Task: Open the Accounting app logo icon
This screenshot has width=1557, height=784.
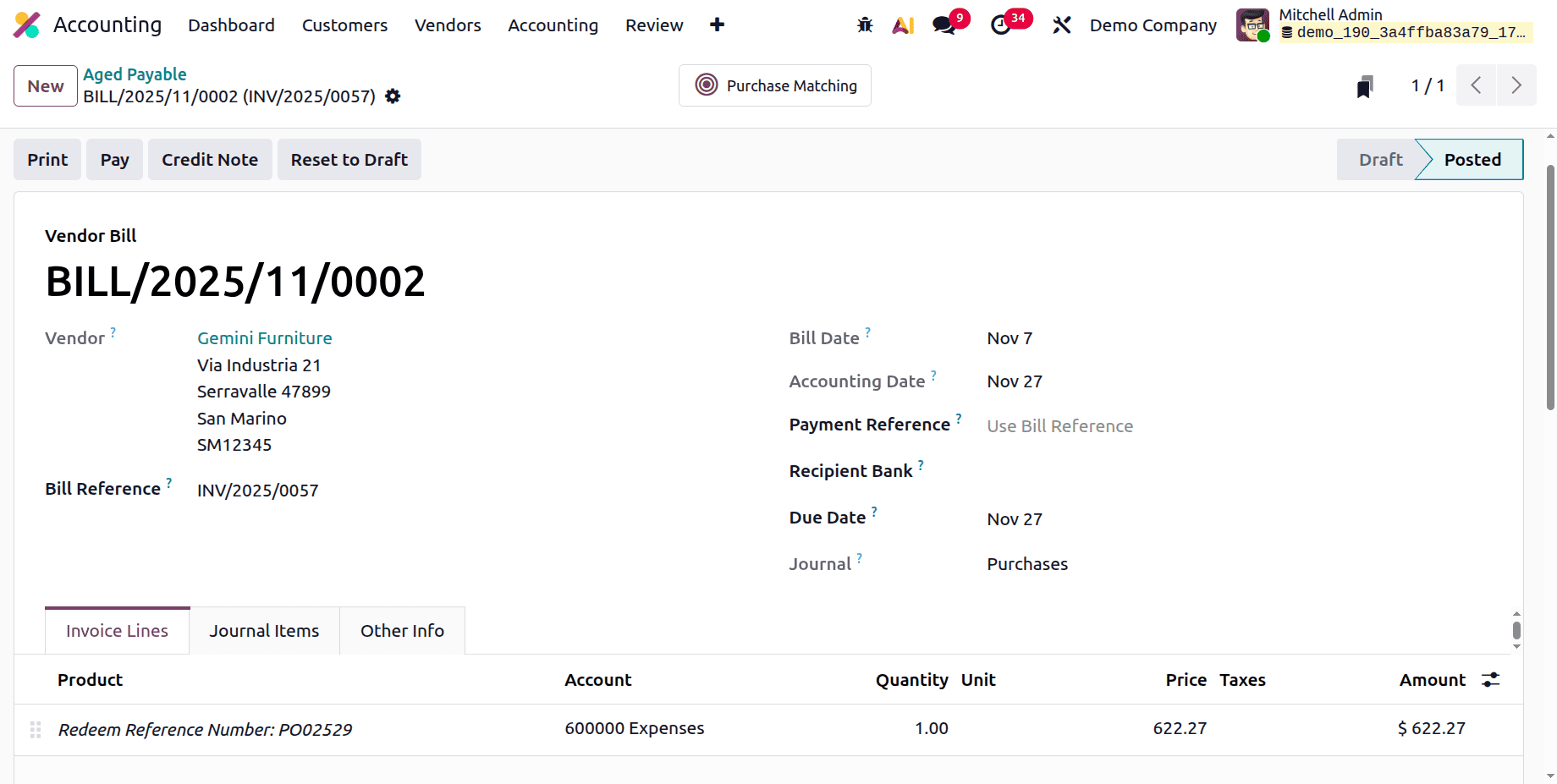Action: point(27,25)
